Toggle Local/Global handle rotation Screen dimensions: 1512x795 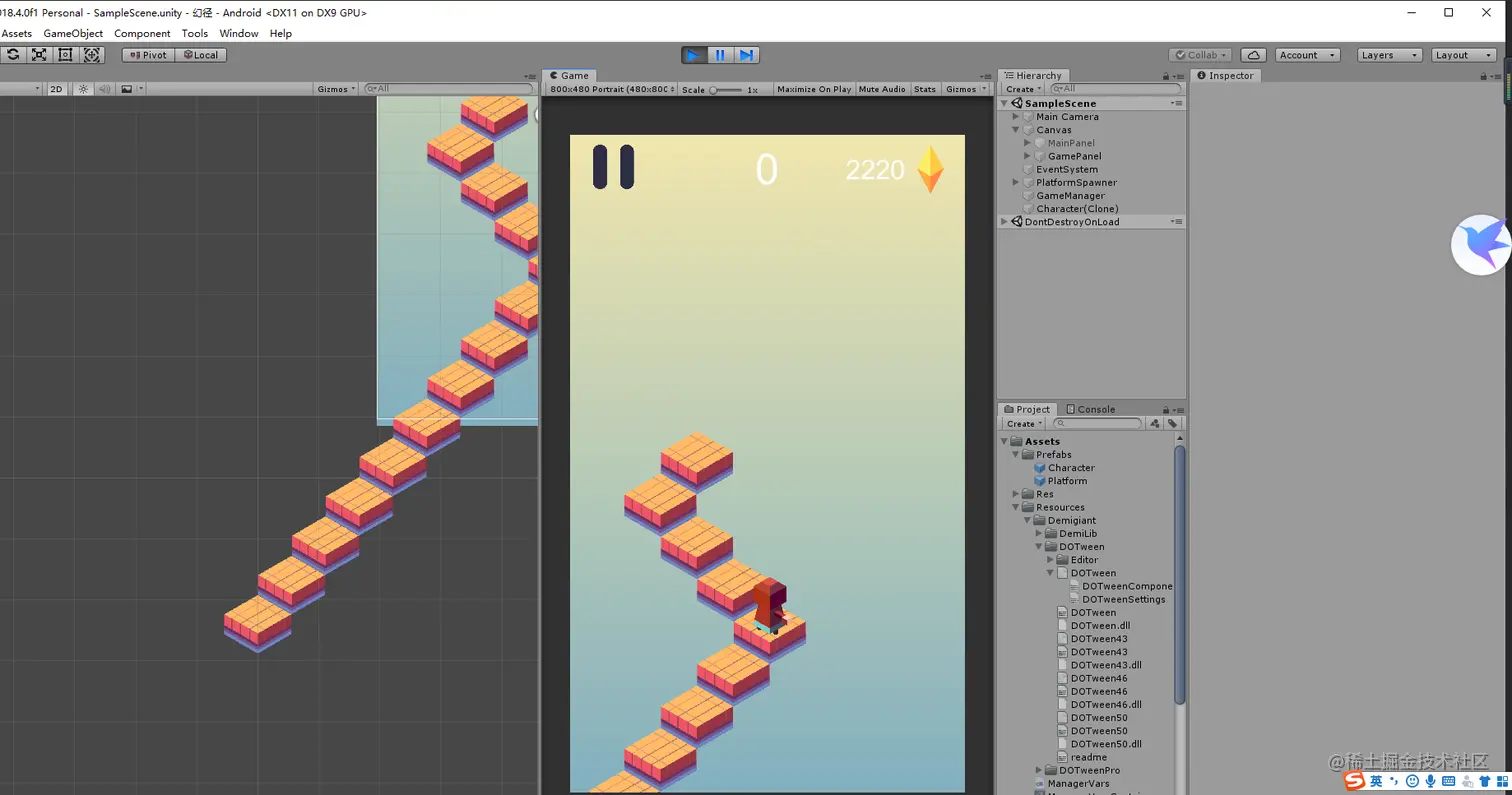tap(200, 55)
